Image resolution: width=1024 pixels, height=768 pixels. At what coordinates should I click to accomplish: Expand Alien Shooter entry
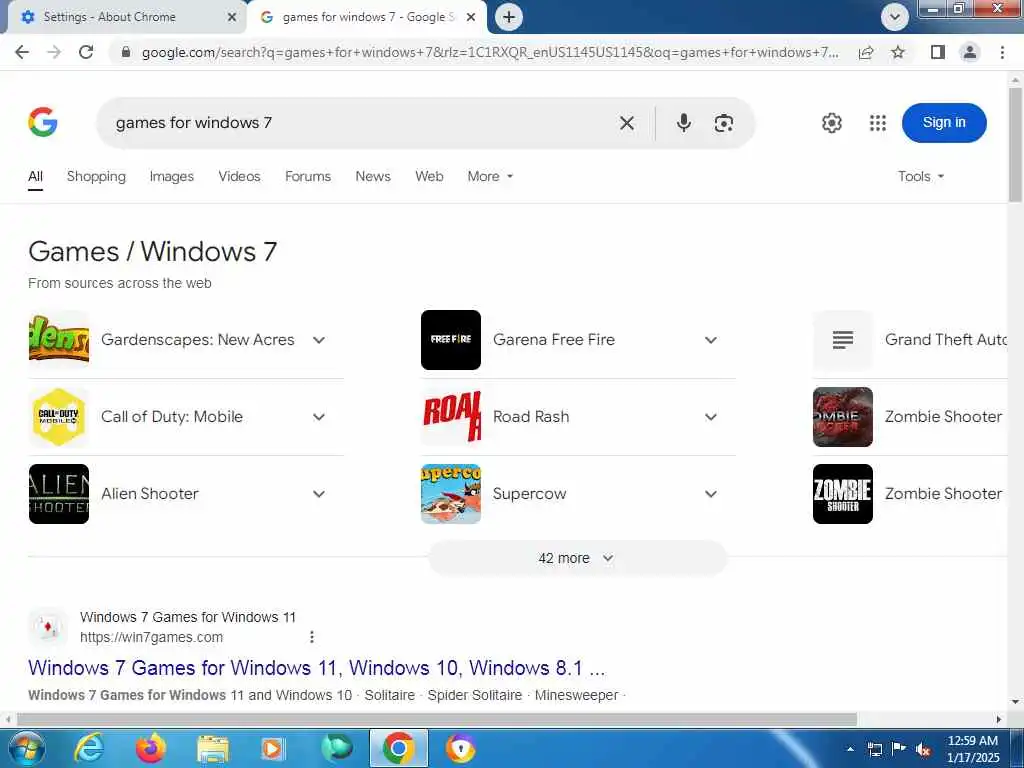pos(319,494)
